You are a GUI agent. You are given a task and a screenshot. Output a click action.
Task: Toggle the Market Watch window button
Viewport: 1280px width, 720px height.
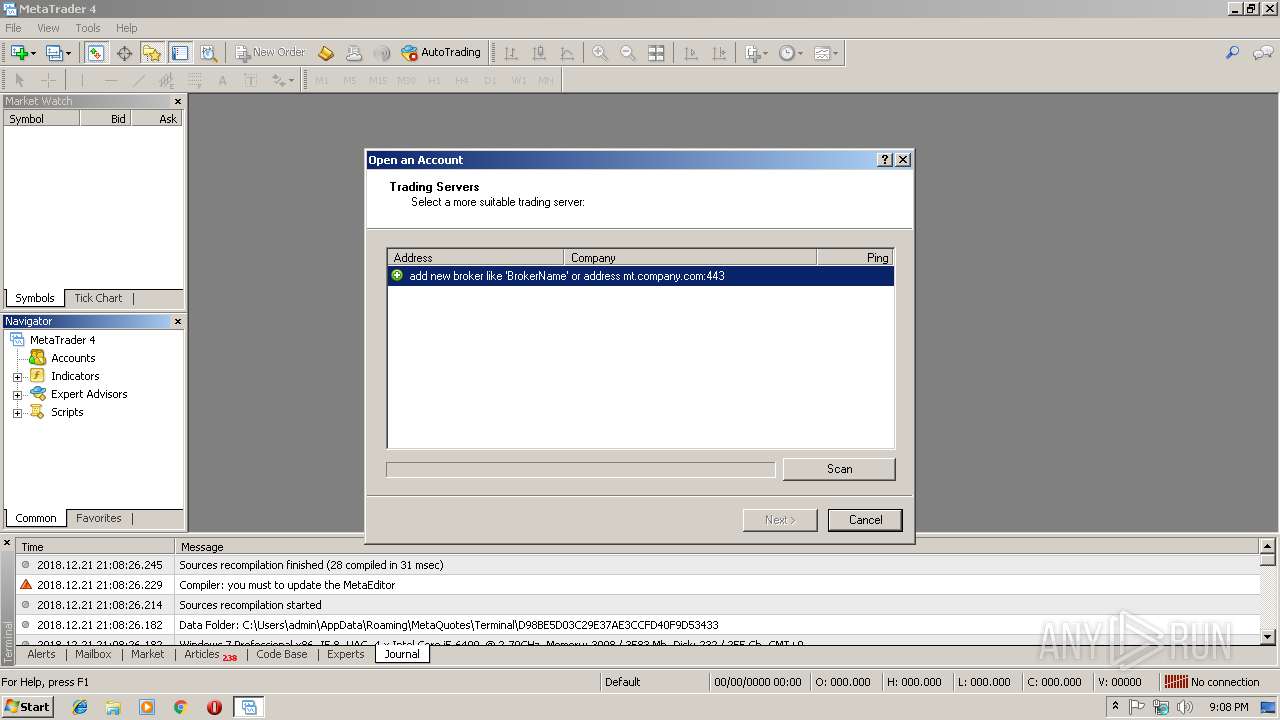click(96, 53)
